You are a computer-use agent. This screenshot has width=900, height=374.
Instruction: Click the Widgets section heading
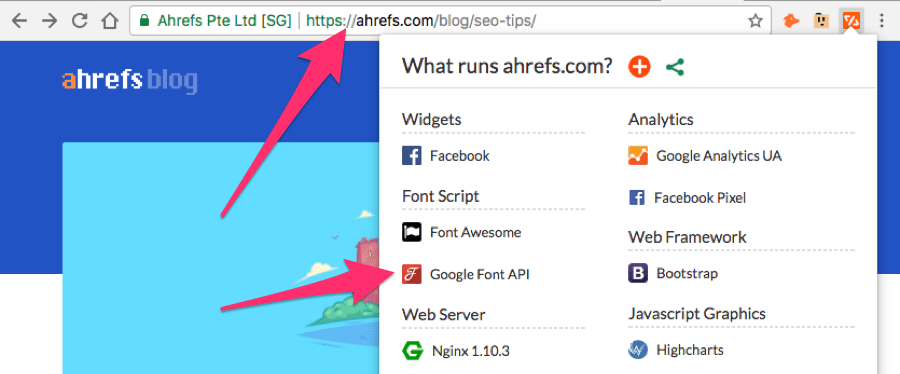coord(432,120)
